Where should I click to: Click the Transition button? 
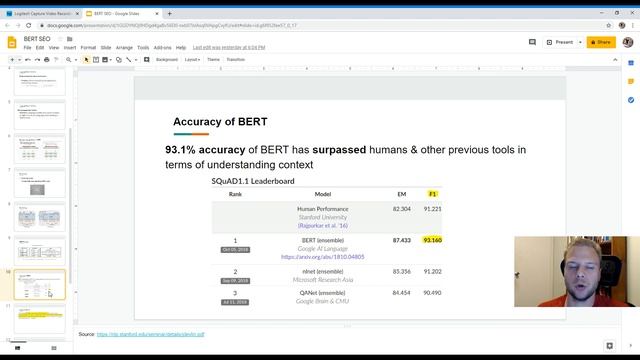[x=236, y=60]
